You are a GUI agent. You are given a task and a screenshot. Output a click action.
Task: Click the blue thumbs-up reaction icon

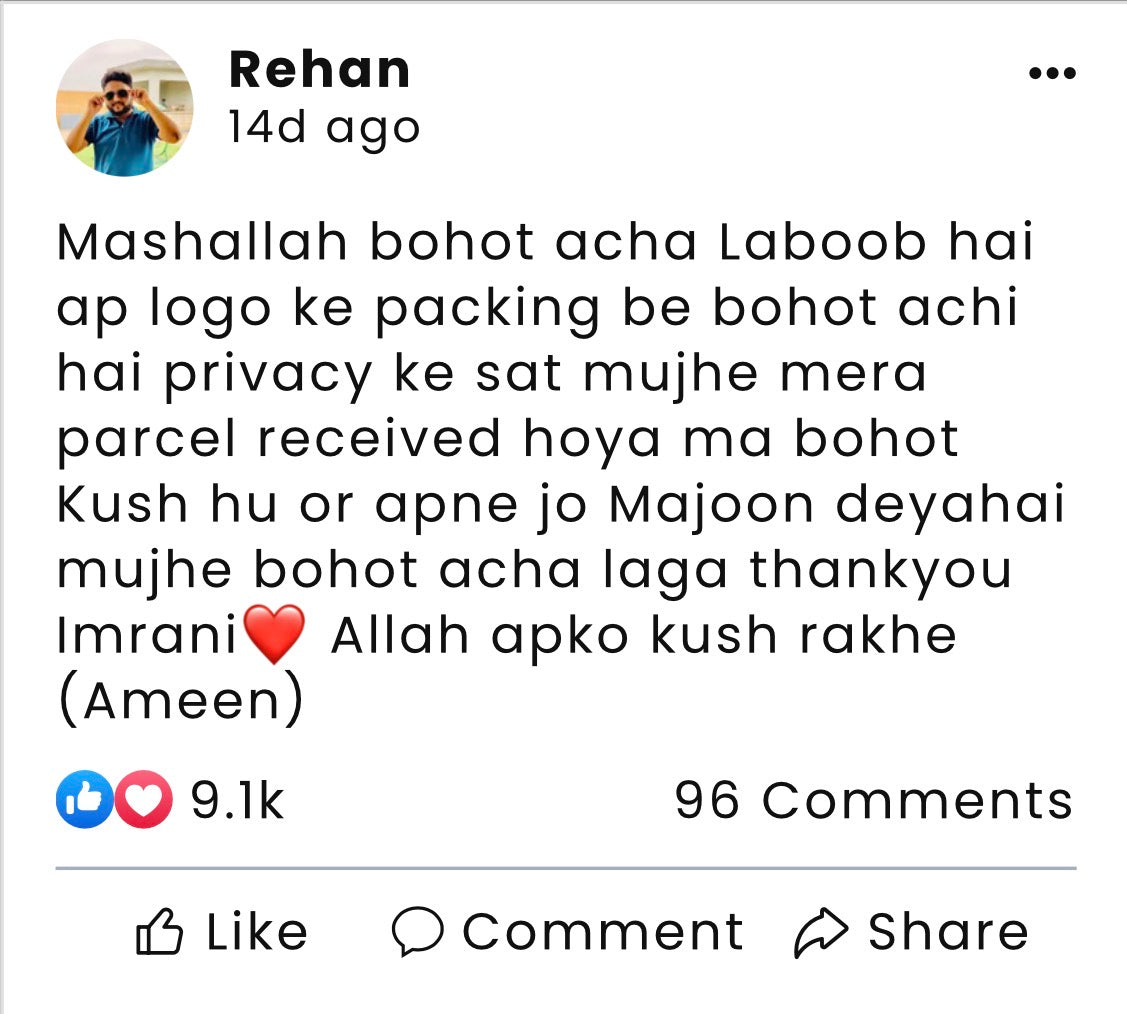pyautogui.click(x=84, y=802)
